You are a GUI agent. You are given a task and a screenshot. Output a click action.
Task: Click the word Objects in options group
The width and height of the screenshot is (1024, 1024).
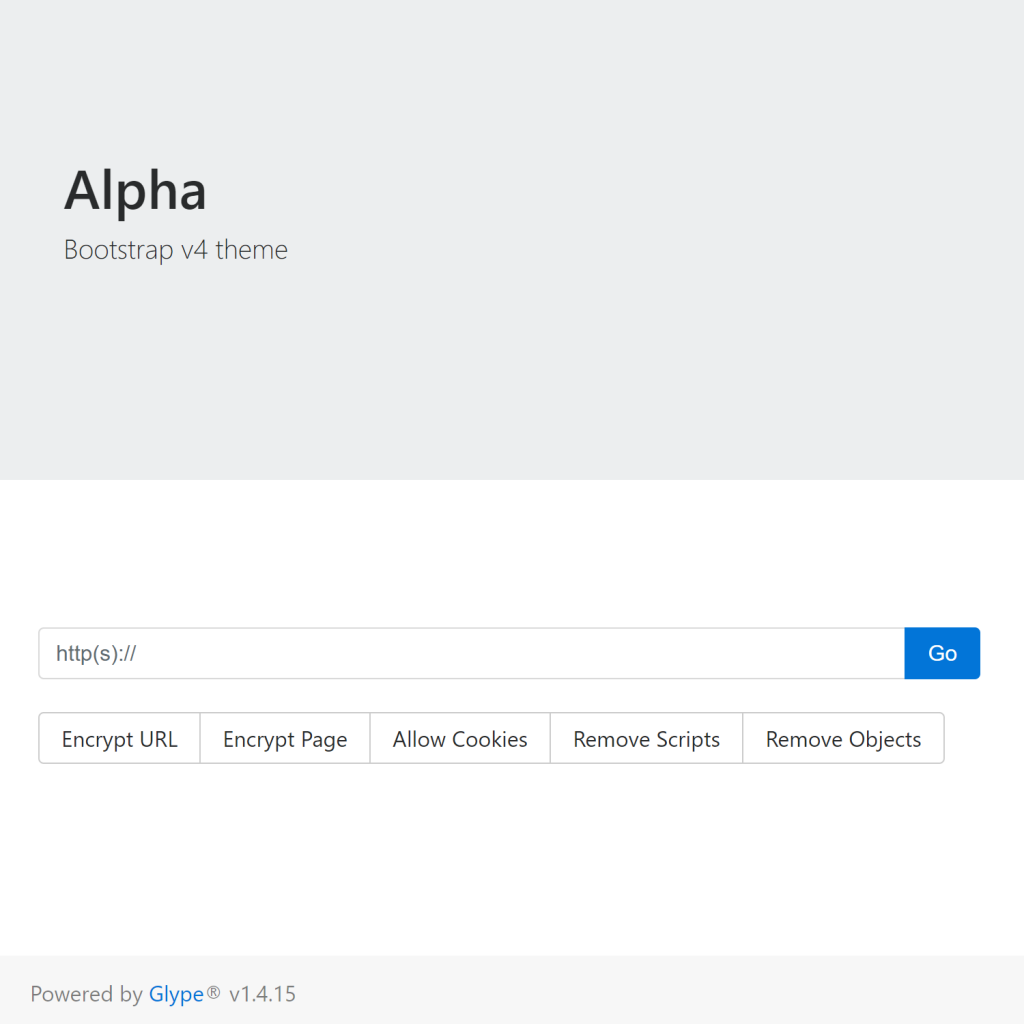click(884, 739)
